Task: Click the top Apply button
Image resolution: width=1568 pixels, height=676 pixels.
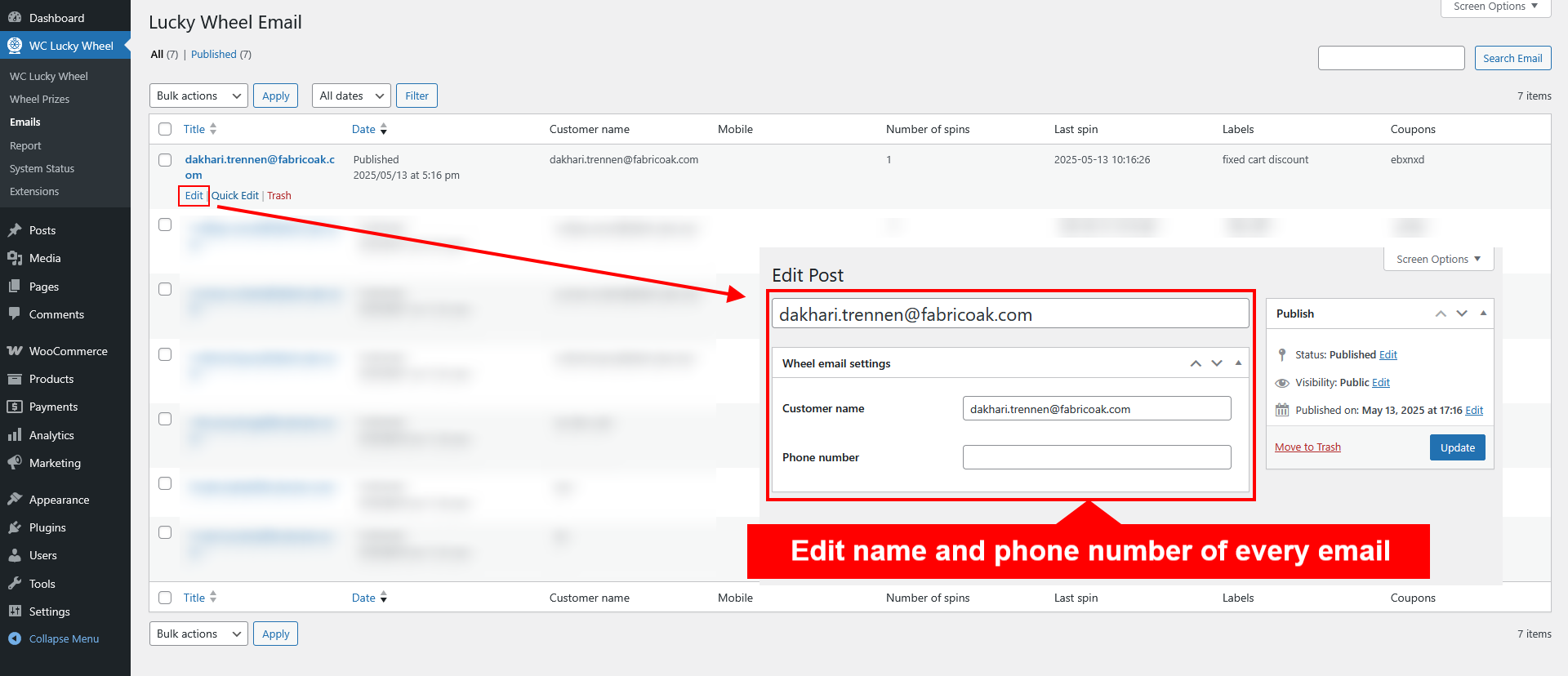Action: click(276, 96)
